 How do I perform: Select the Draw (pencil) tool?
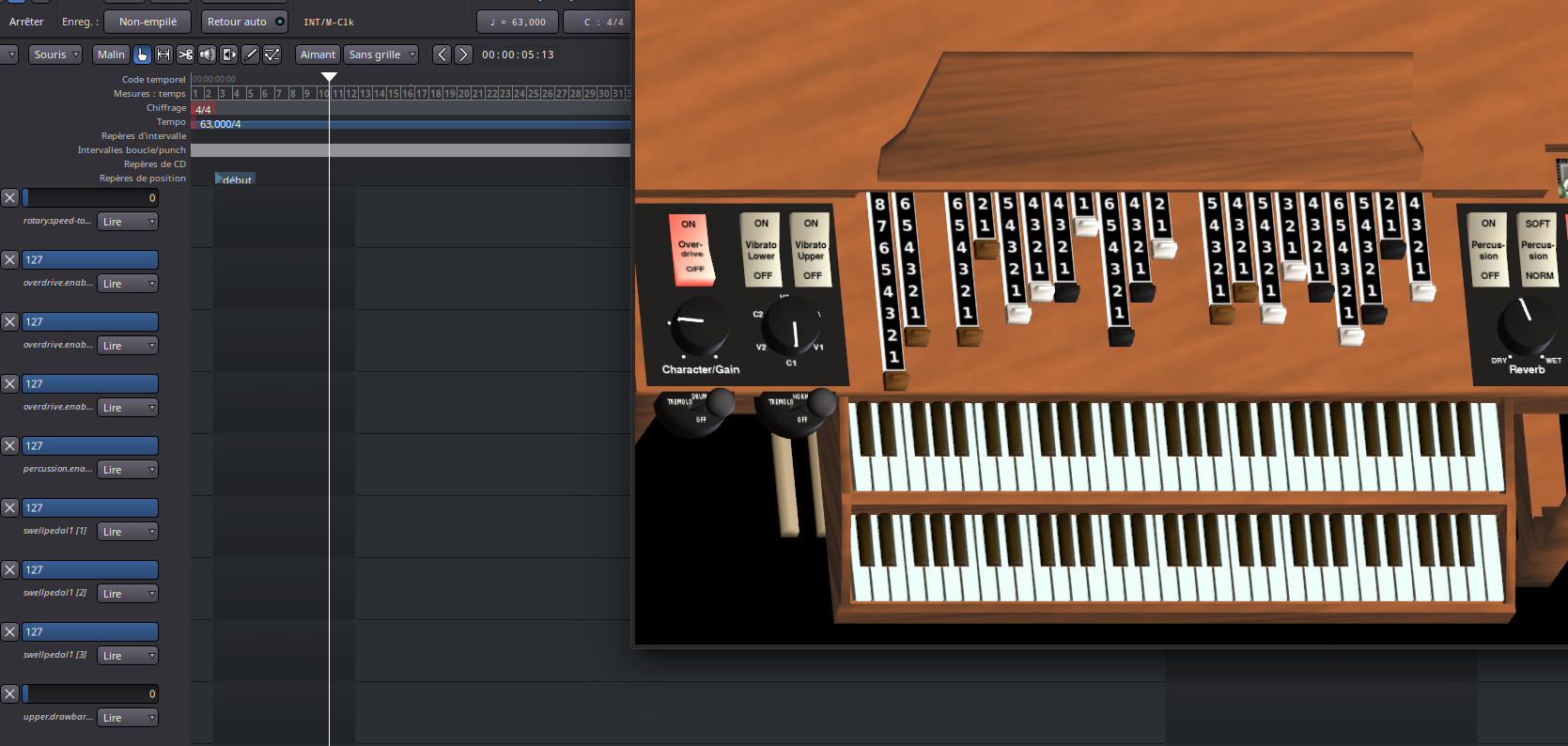point(250,54)
